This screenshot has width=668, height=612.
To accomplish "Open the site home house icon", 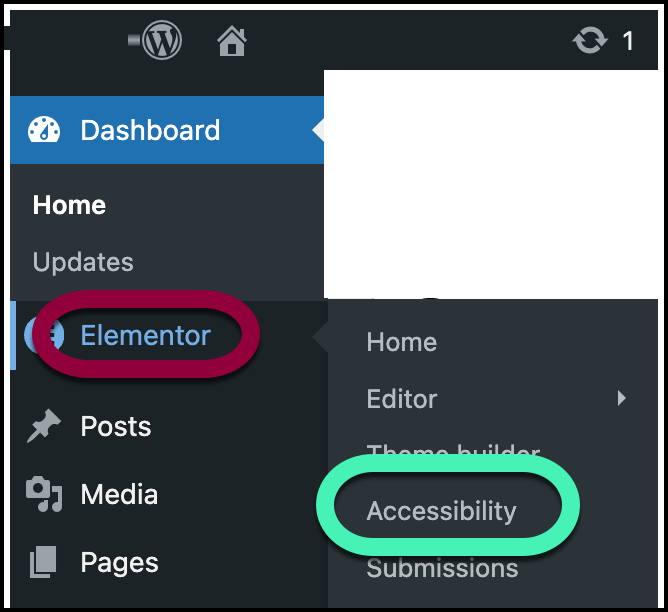I will click(x=232, y=41).
